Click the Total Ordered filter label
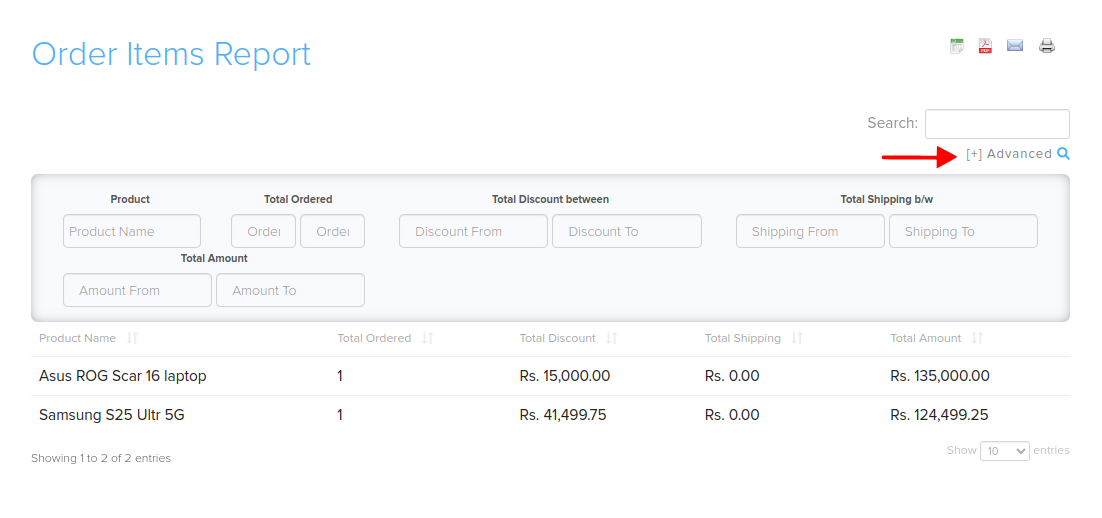The height and width of the screenshot is (518, 1102). (298, 200)
